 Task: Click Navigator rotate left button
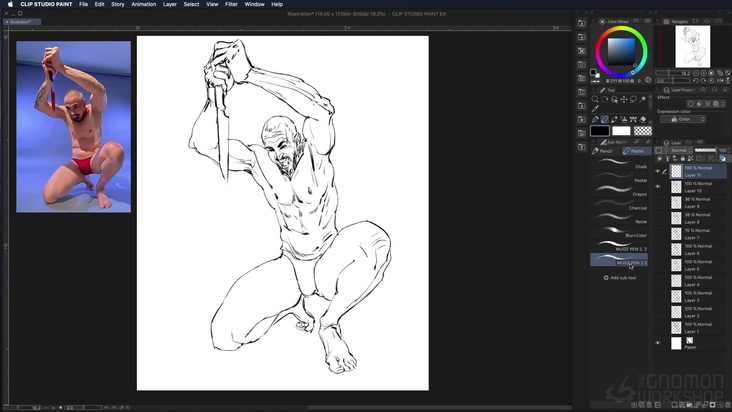pos(696,81)
